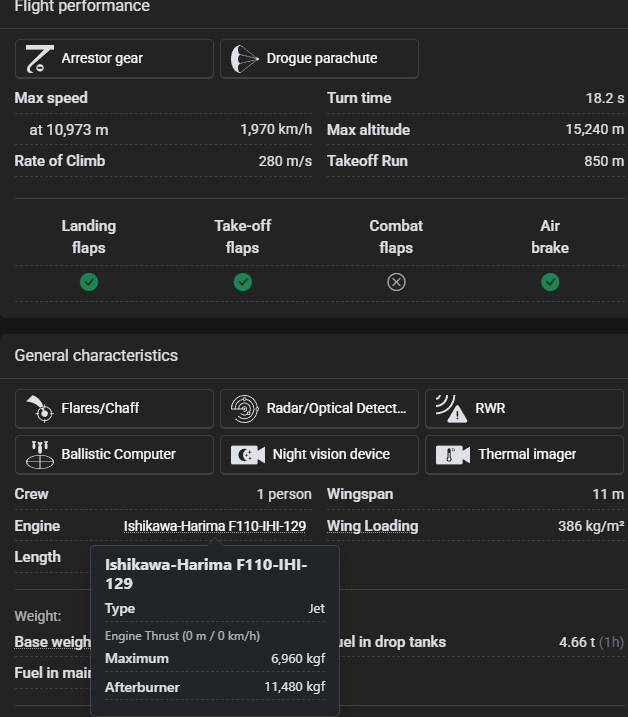Screen dimensions: 628x717
Task: Click the Flares/Chaff icon
Action: pyautogui.click(x=39, y=409)
